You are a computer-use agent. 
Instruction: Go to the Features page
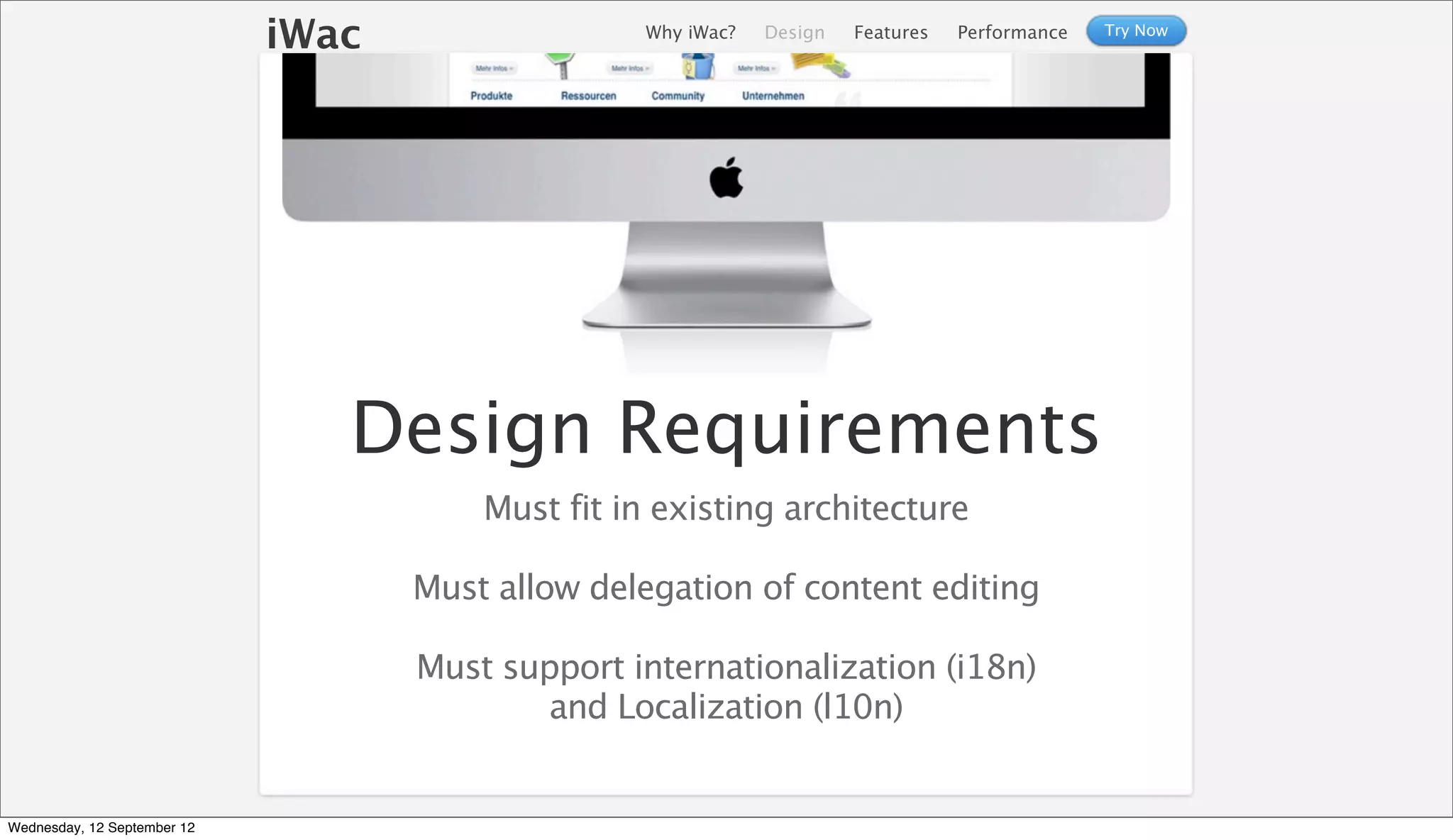pyautogui.click(x=890, y=33)
